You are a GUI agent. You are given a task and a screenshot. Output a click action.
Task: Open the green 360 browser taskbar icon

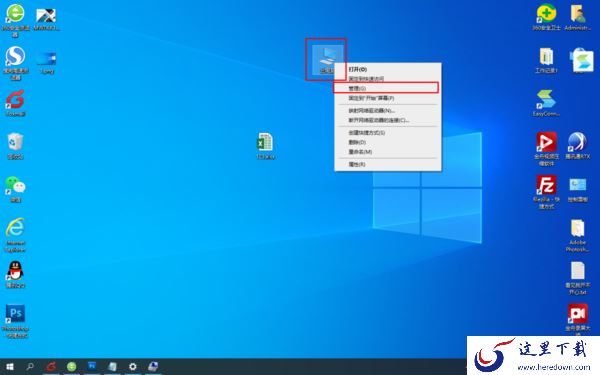coord(71,367)
